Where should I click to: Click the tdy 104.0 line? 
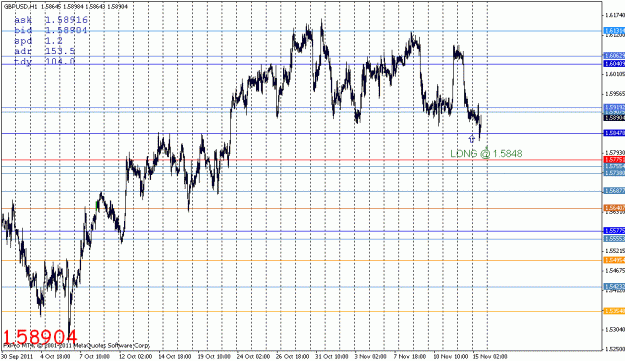pos(45,61)
